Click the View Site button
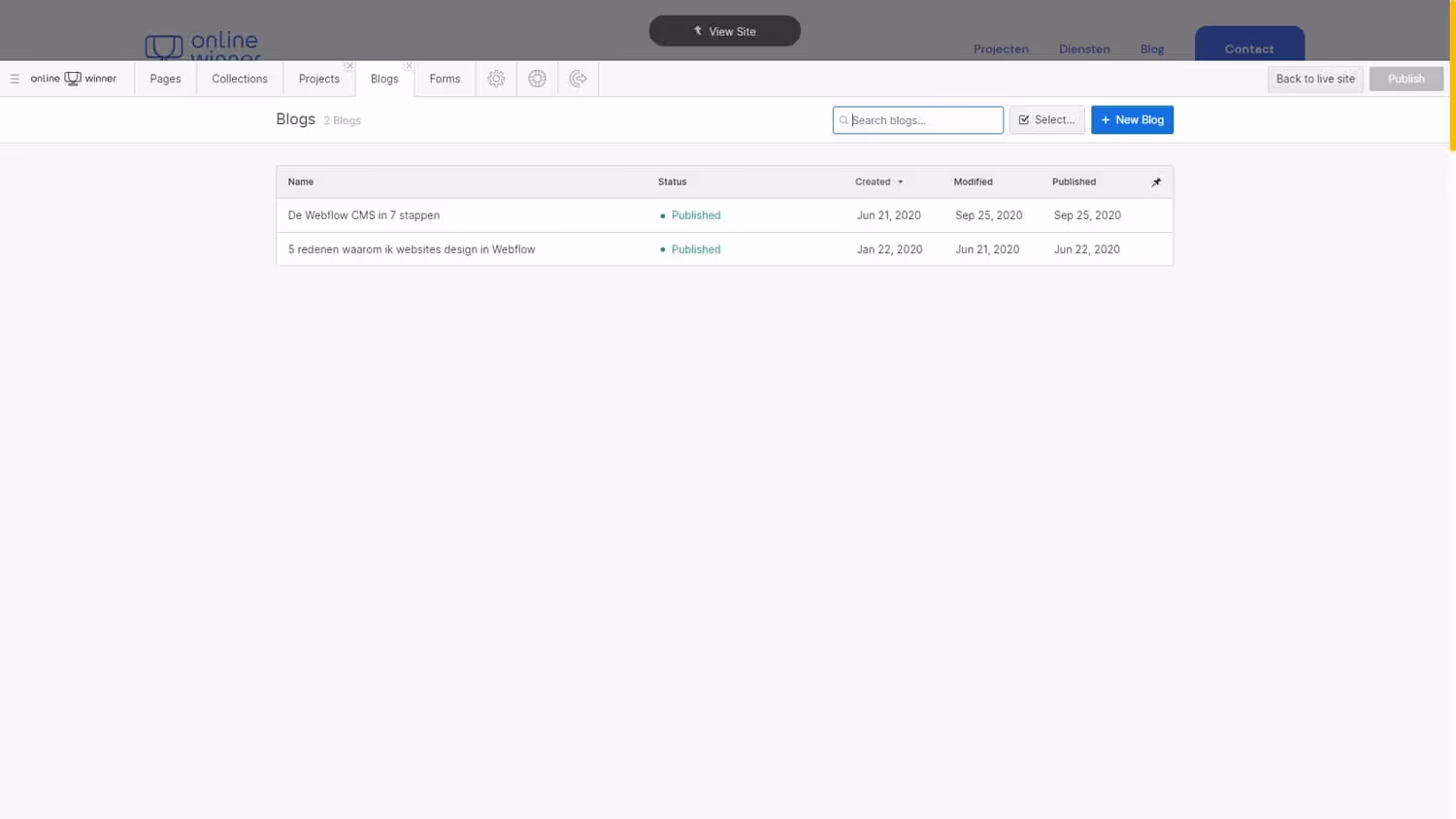The width and height of the screenshot is (1456, 819). [725, 31]
